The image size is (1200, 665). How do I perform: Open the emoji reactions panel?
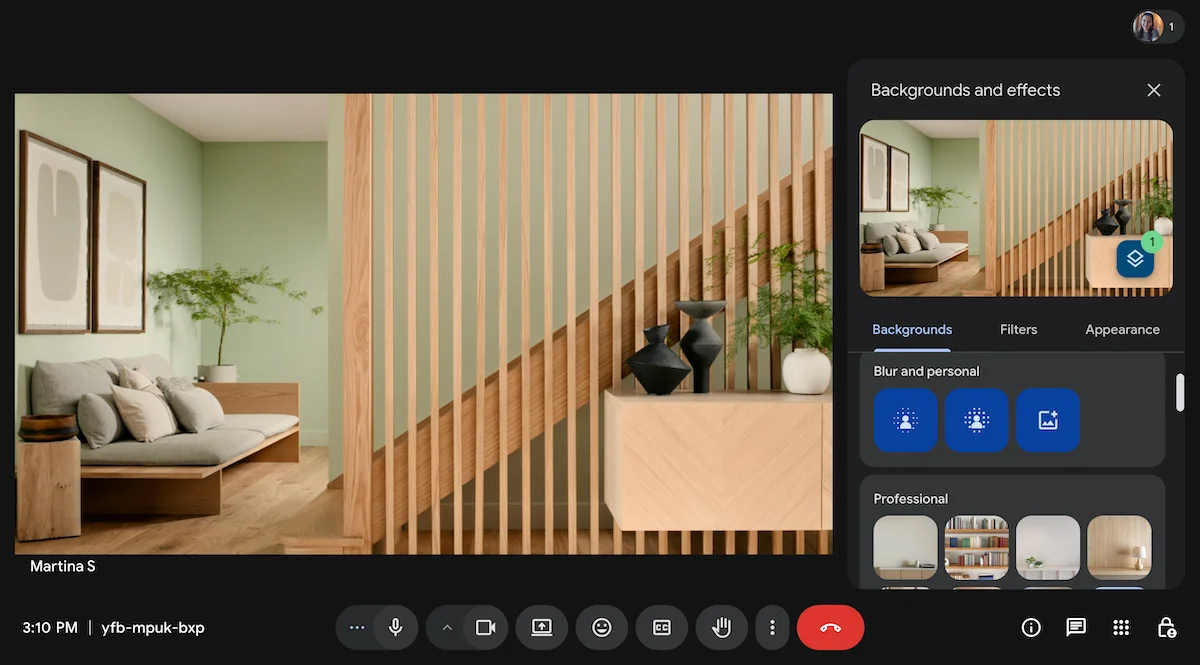[602, 627]
